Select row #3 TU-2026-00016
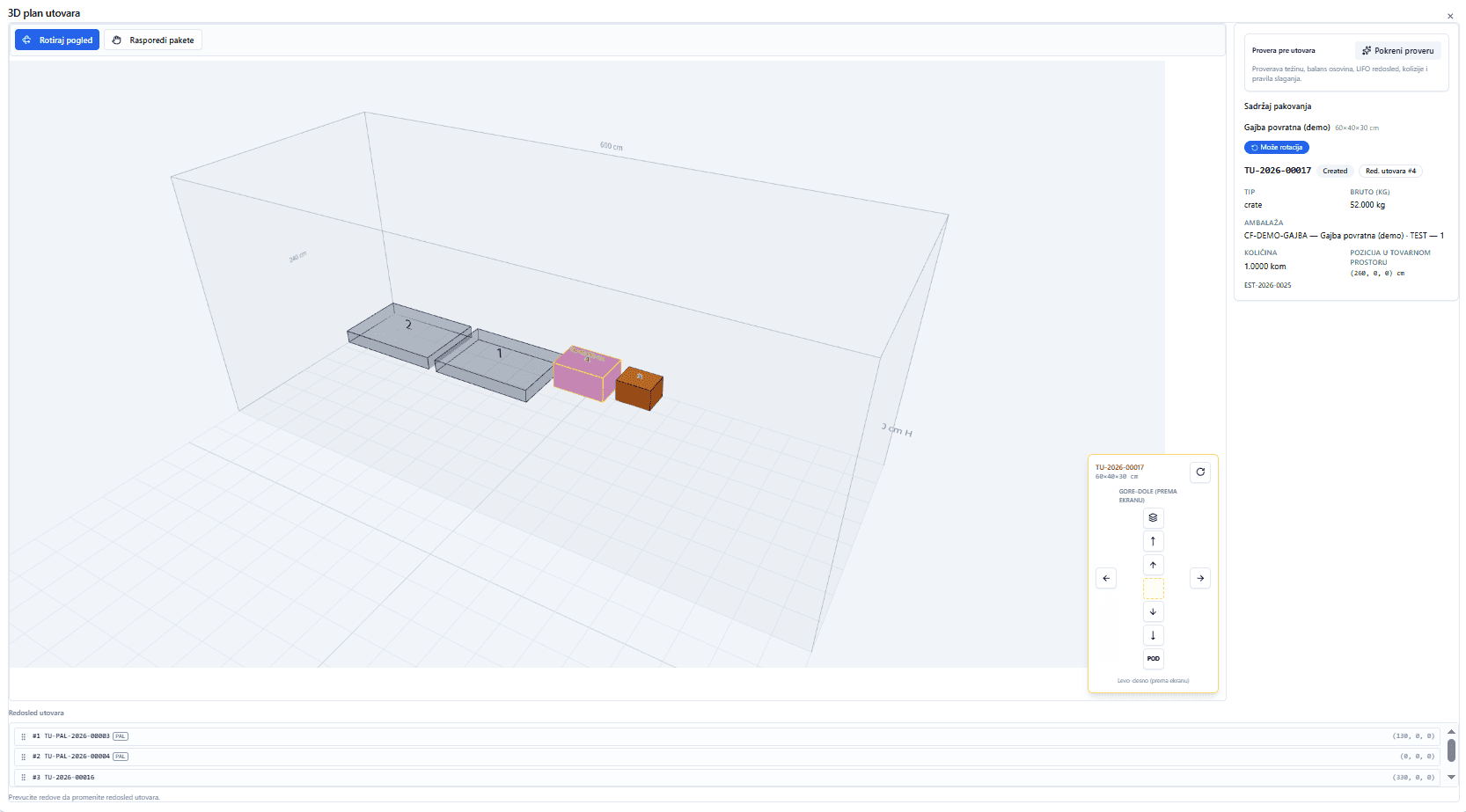 click(x=727, y=778)
